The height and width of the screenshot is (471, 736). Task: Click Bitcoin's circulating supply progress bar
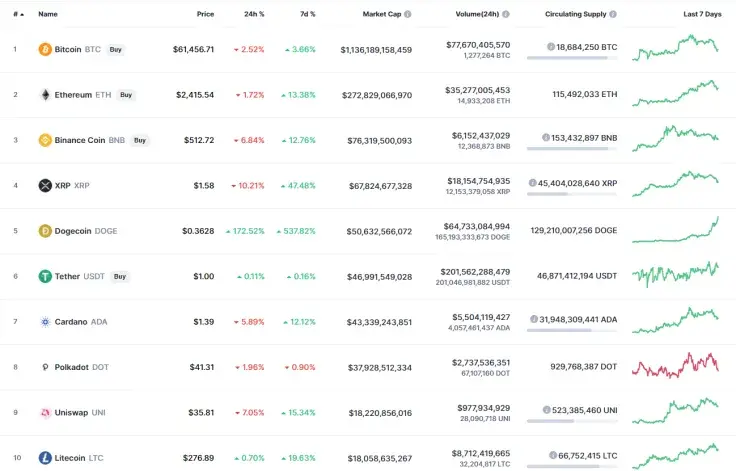[x=567, y=58]
